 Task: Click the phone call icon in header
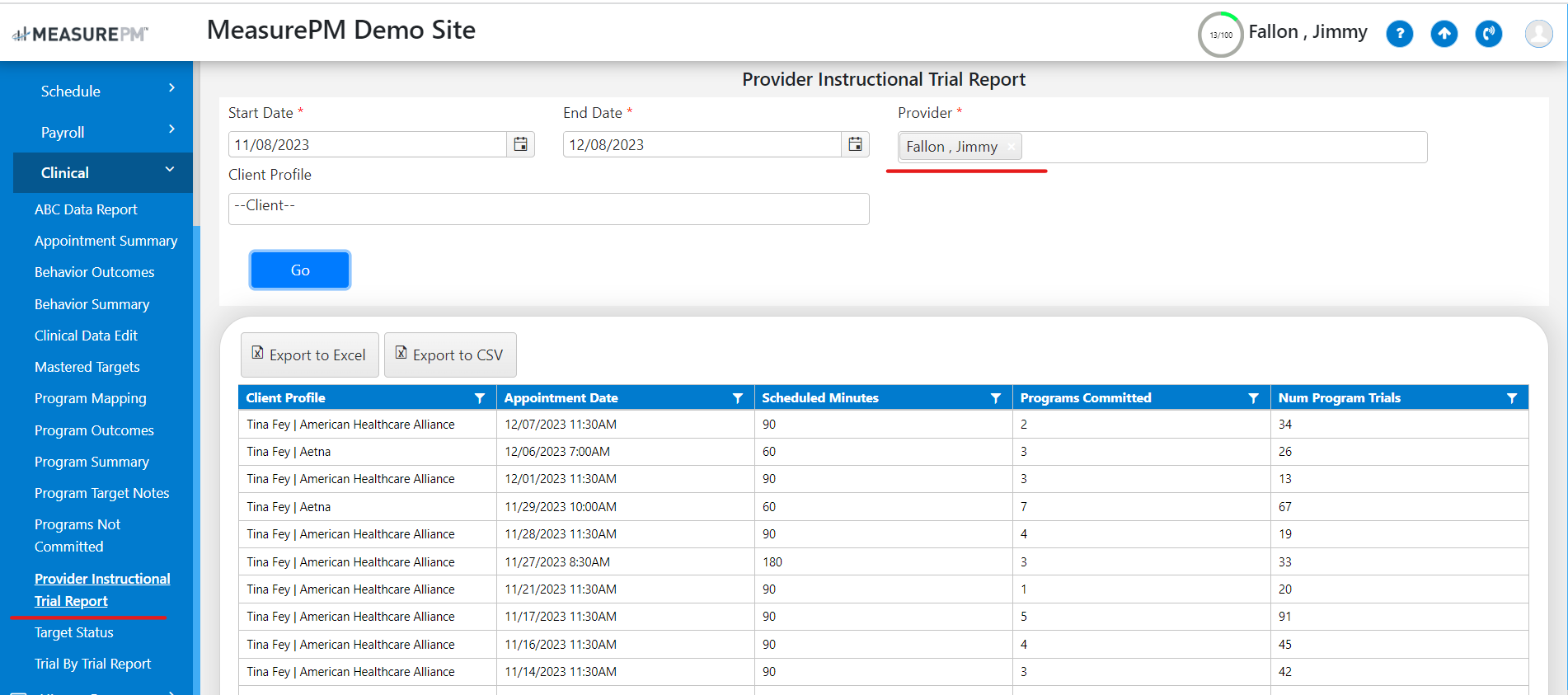coord(1489,34)
